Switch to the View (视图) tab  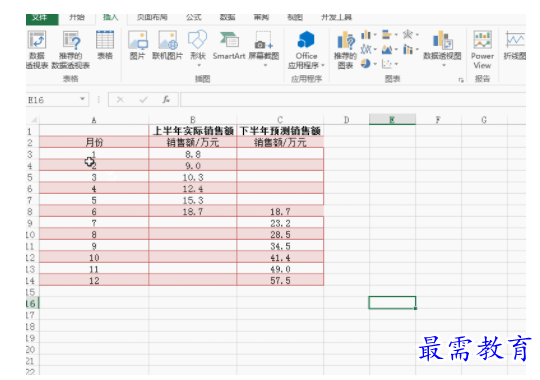tap(295, 17)
